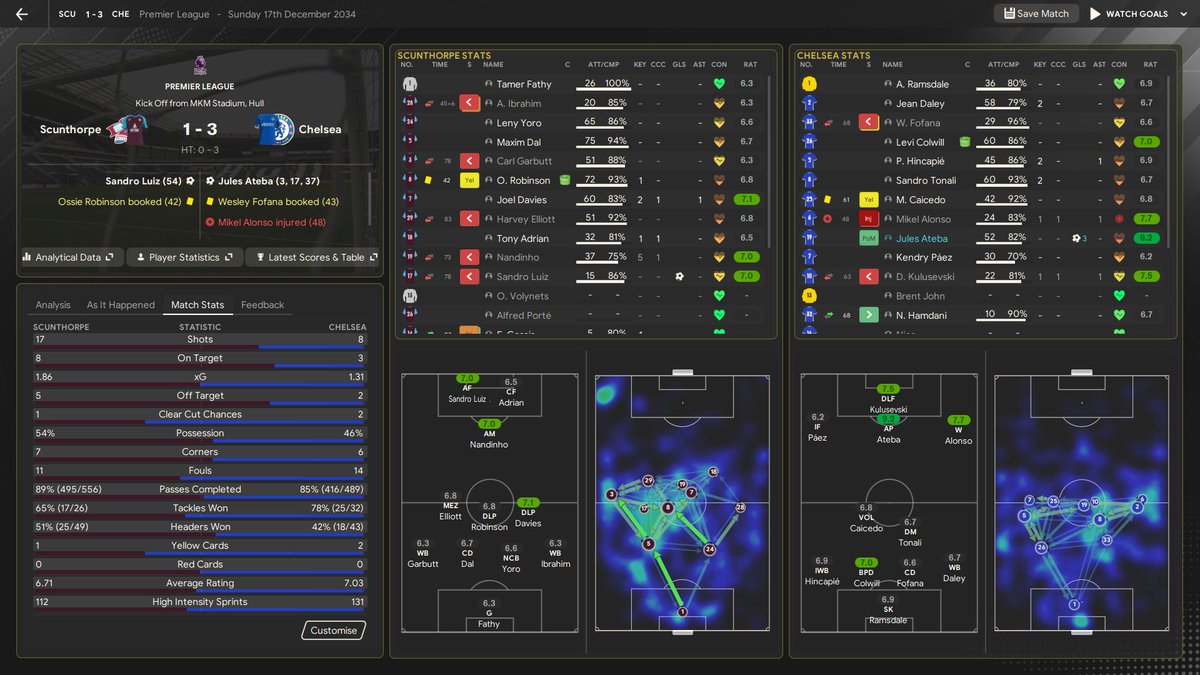
Task: Click Nandinho AM on Scunthorpe formation
Action: (x=489, y=433)
